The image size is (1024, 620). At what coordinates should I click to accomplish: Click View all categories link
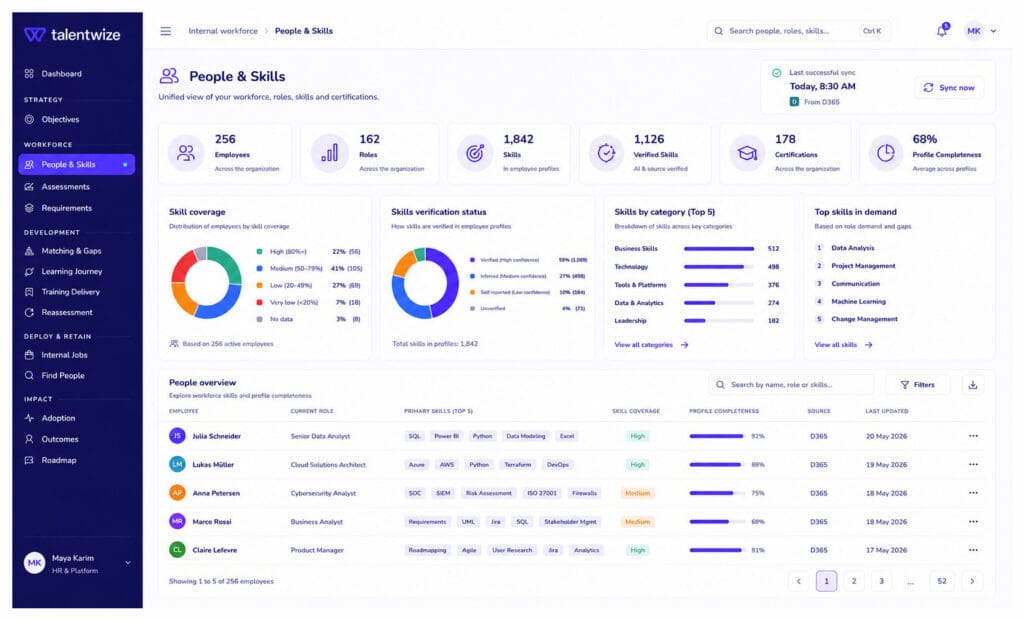click(651, 345)
